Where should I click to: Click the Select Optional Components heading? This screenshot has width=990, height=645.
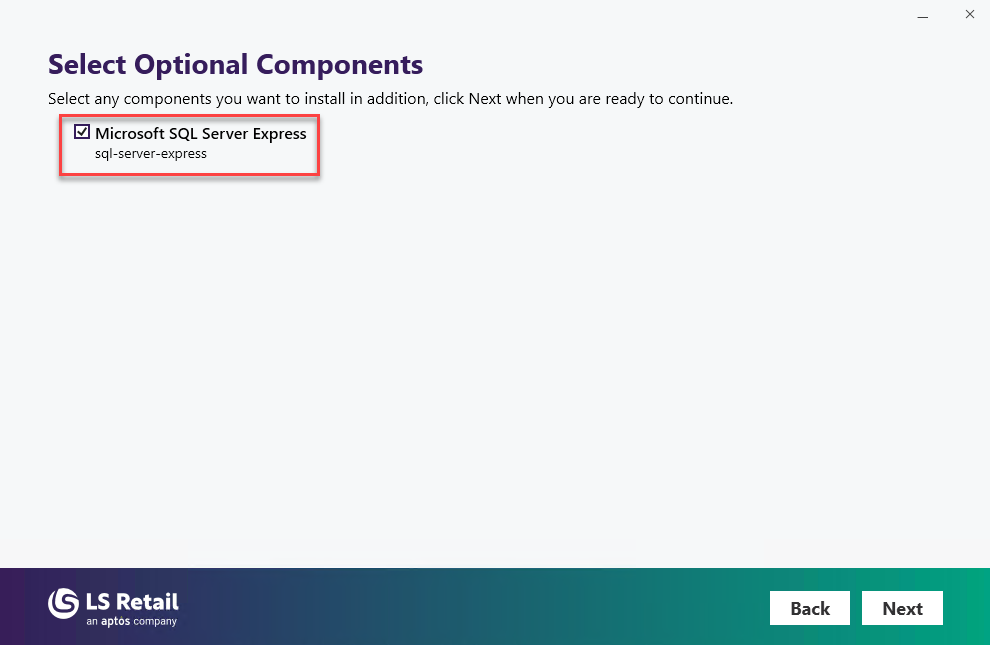[x=236, y=64]
